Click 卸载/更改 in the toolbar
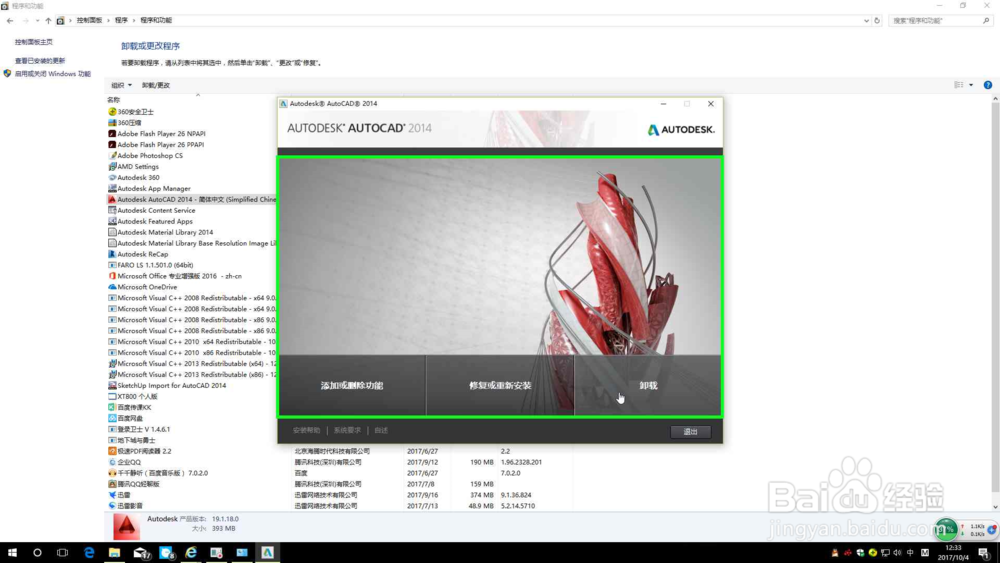 (156, 85)
